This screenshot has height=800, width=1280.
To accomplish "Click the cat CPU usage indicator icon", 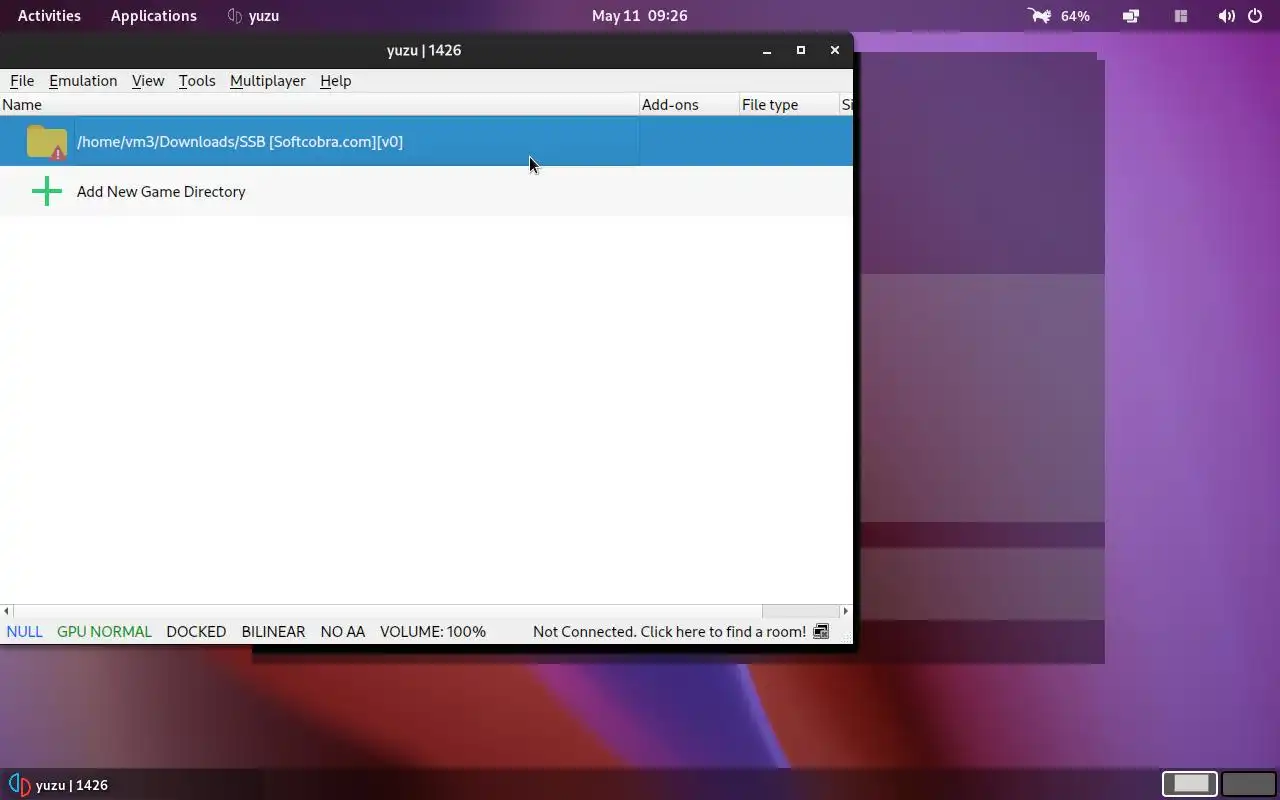I will [1040, 16].
